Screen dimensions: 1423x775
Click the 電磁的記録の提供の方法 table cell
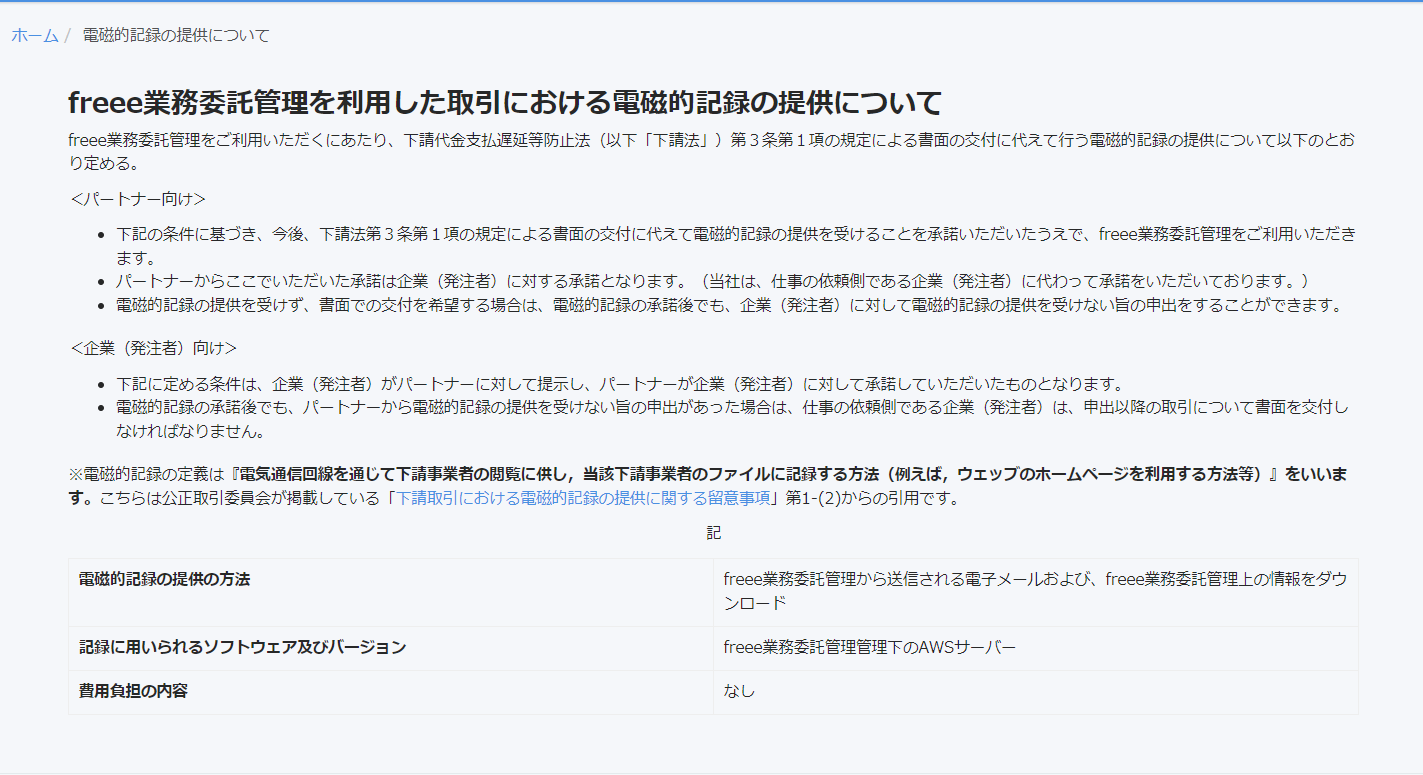point(390,592)
